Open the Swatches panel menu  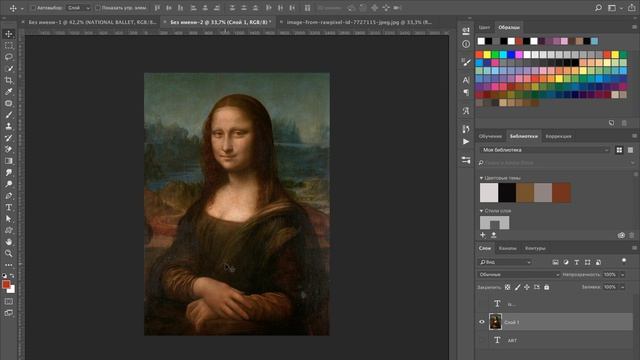coord(634,27)
